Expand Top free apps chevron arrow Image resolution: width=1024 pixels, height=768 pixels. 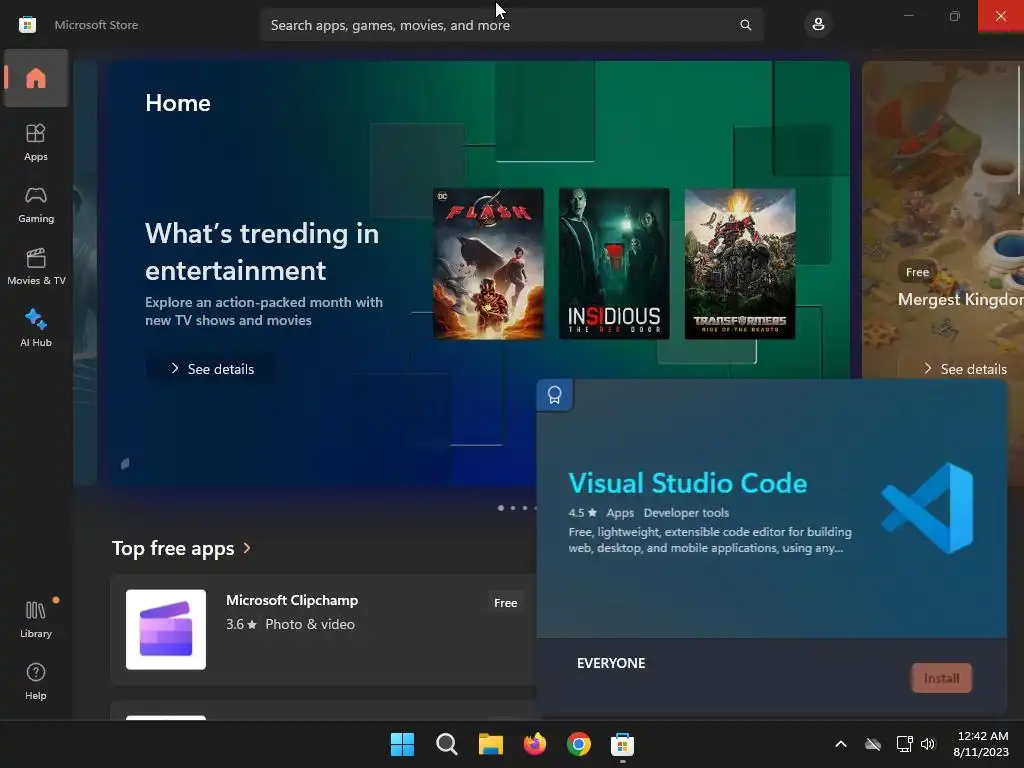(247, 548)
